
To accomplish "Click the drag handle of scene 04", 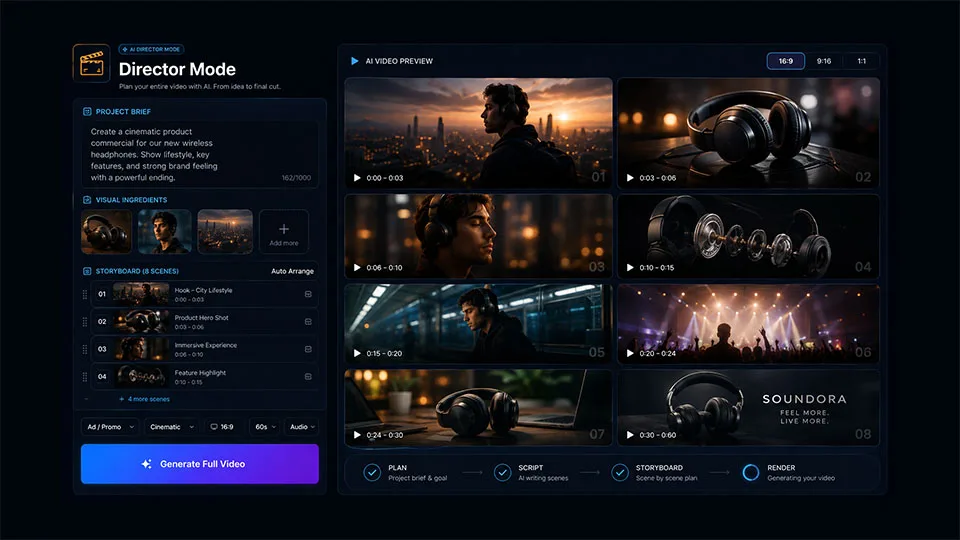I will [x=85, y=377].
